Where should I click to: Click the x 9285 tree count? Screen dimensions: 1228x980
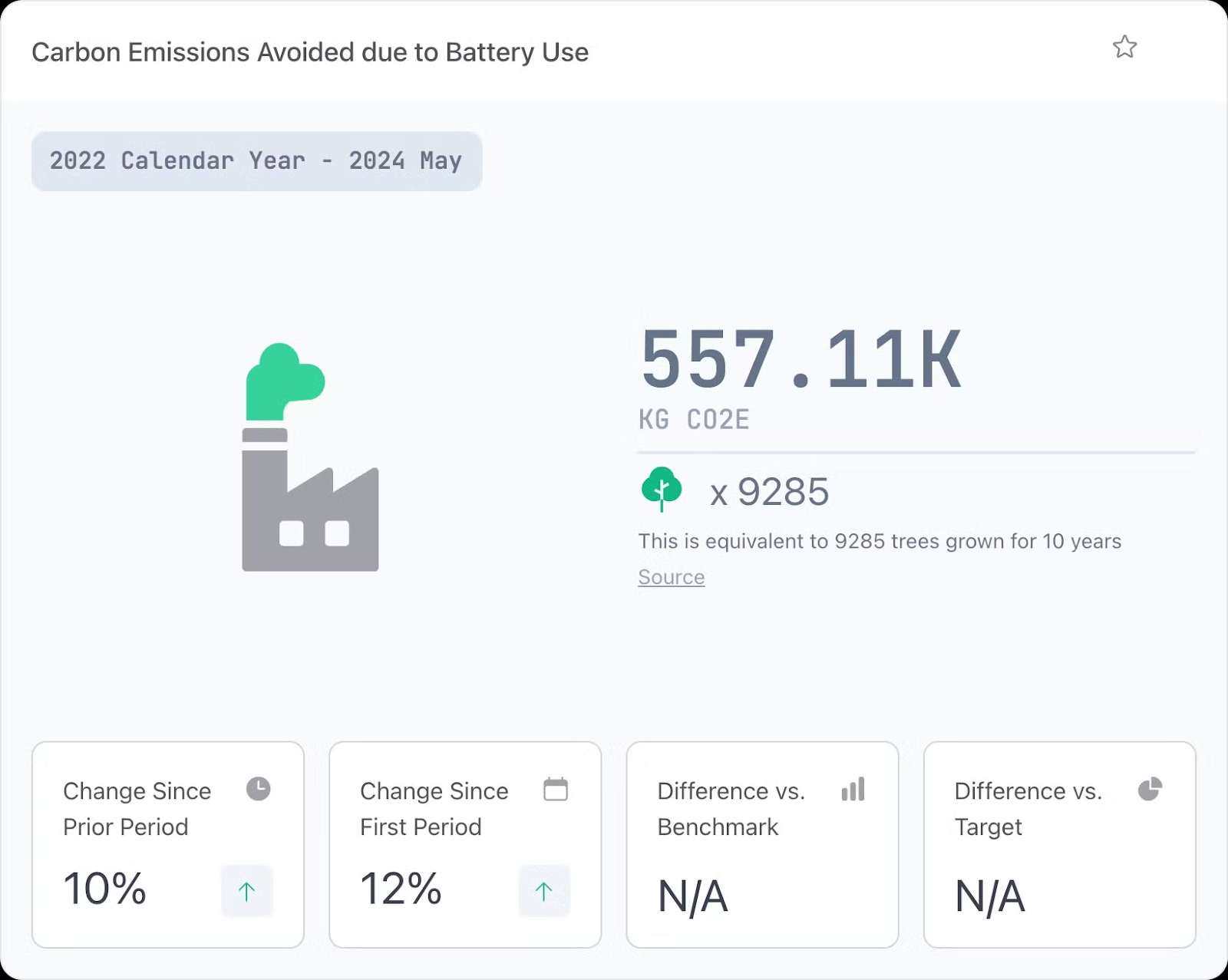pos(769,492)
